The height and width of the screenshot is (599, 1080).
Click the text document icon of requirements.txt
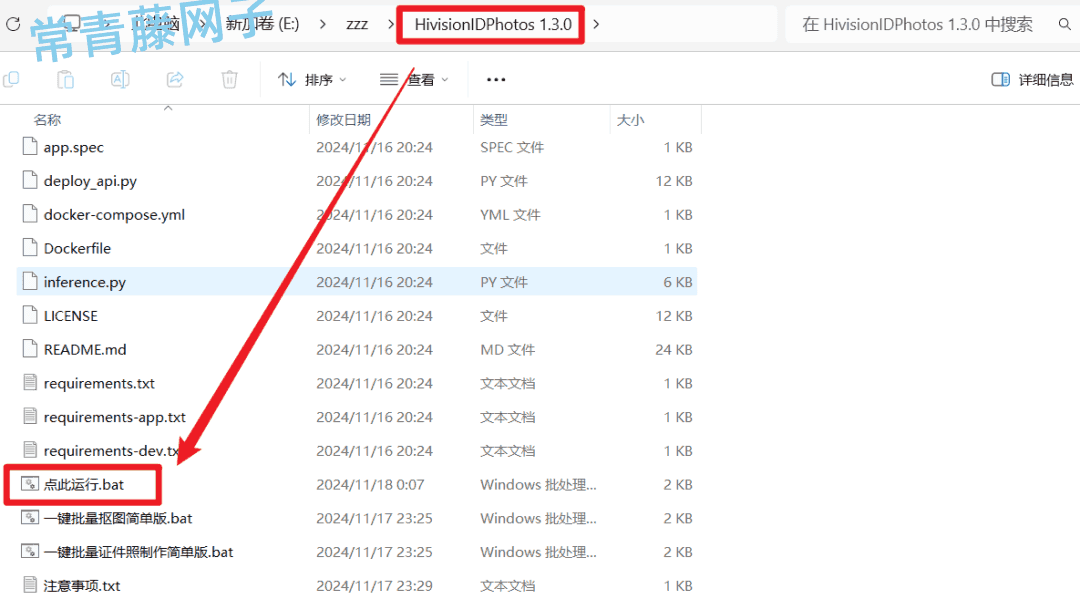point(30,382)
